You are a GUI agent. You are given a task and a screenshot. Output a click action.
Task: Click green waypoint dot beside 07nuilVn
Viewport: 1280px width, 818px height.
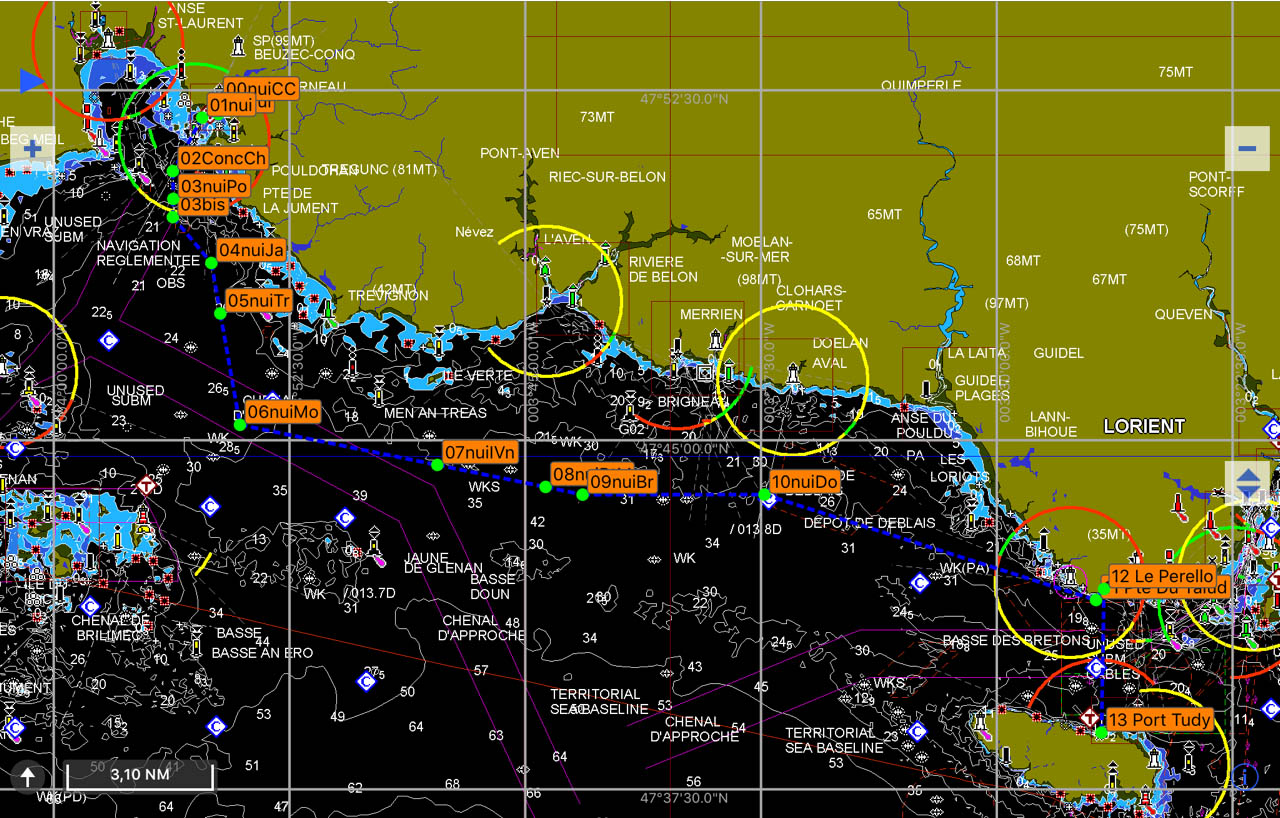click(x=437, y=465)
